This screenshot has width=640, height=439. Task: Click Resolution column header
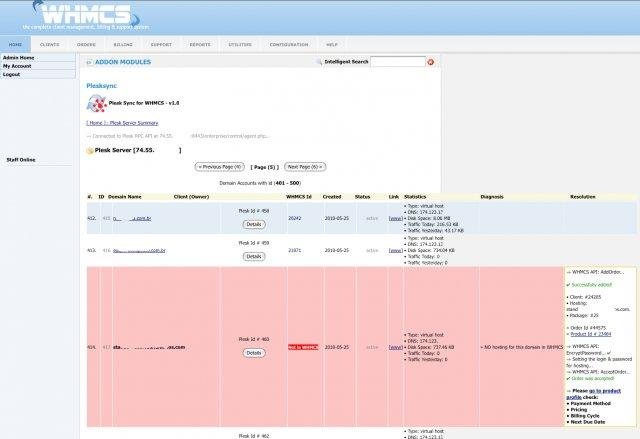[x=583, y=197]
